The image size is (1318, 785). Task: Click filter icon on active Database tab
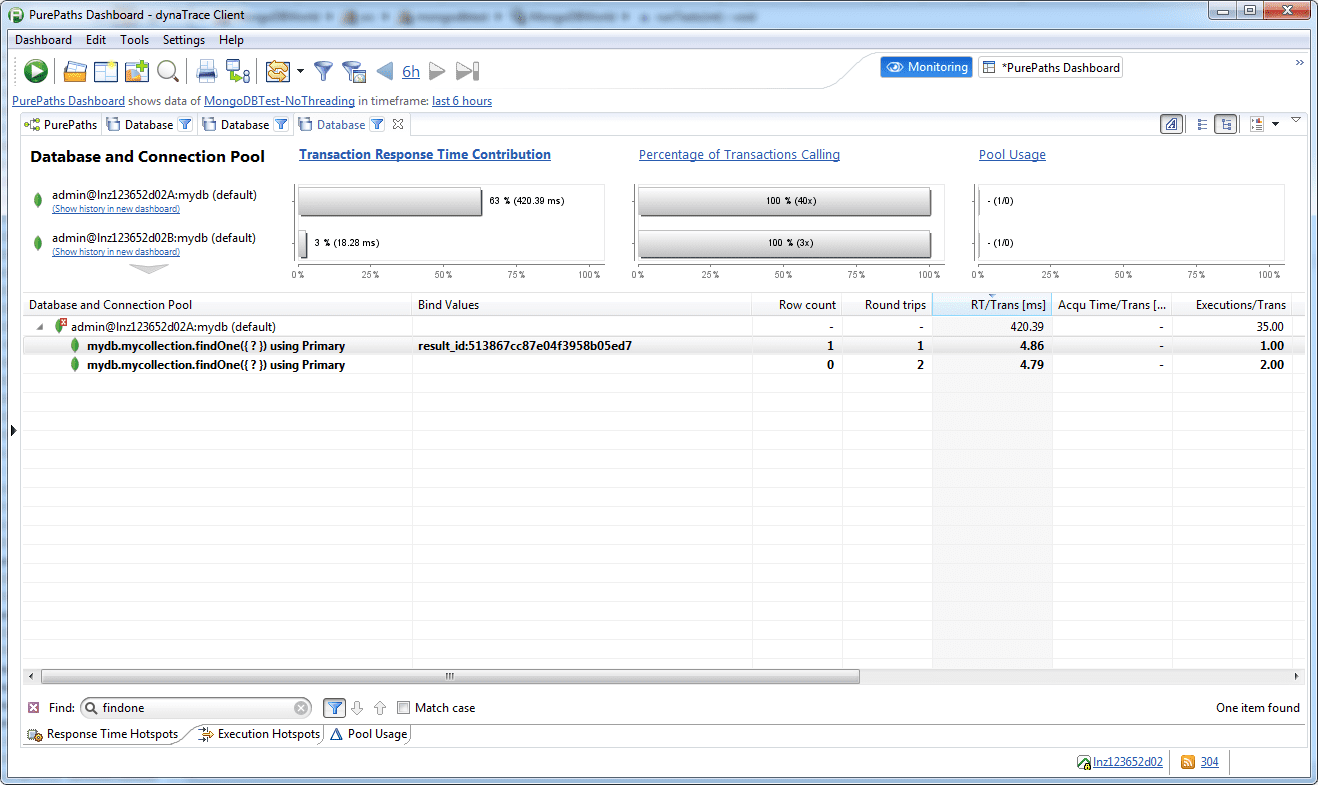pyautogui.click(x=377, y=125)
